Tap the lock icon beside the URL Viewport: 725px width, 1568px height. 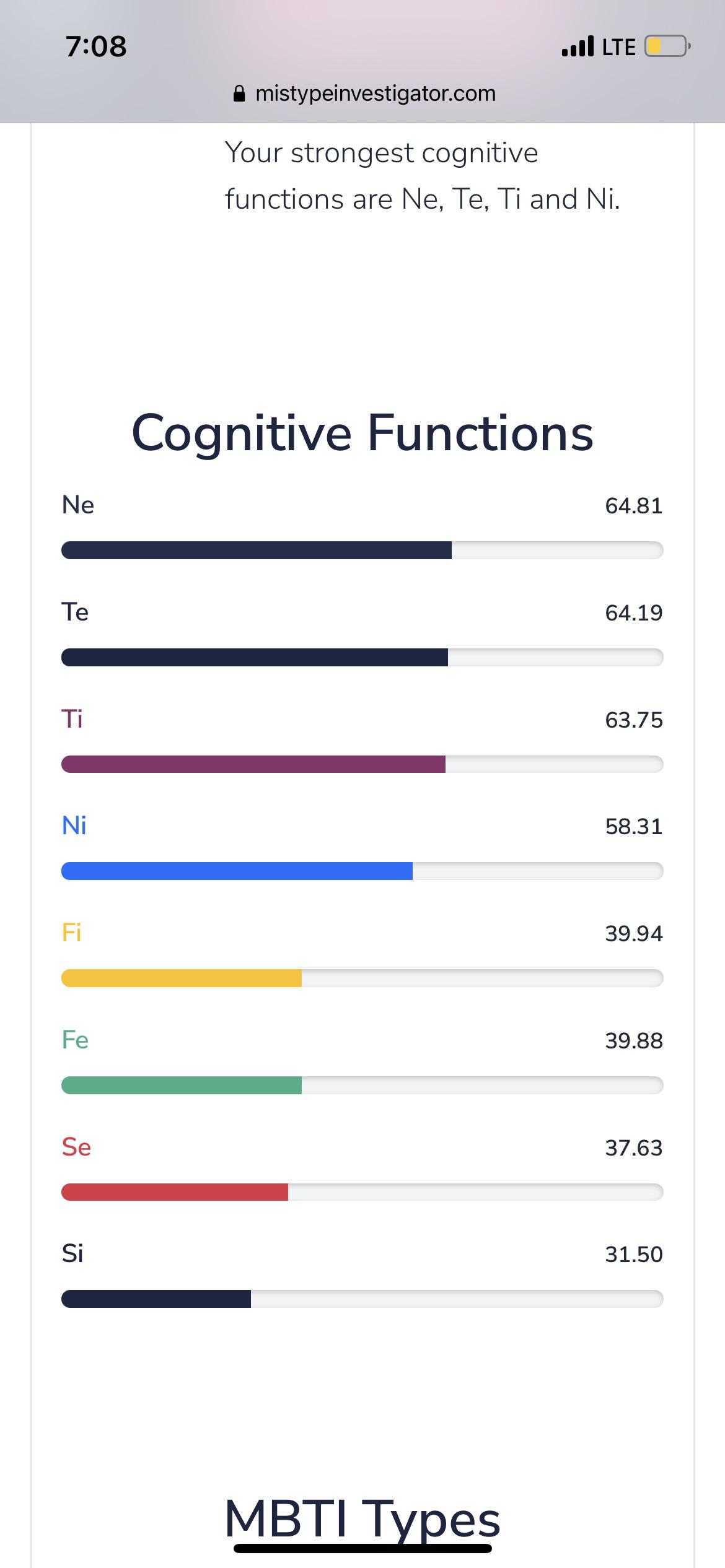pos(239,94)
